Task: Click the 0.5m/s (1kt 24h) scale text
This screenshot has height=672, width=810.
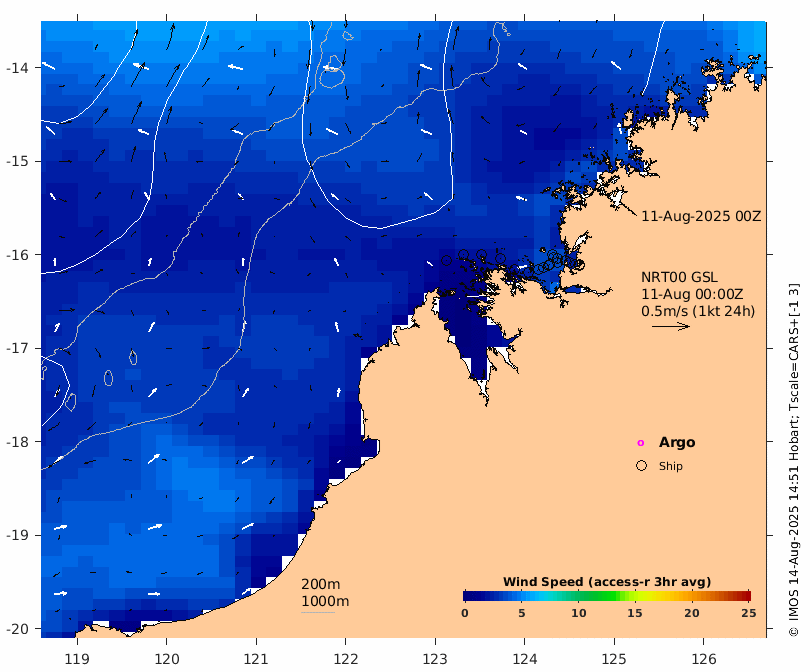Action: 698,311
